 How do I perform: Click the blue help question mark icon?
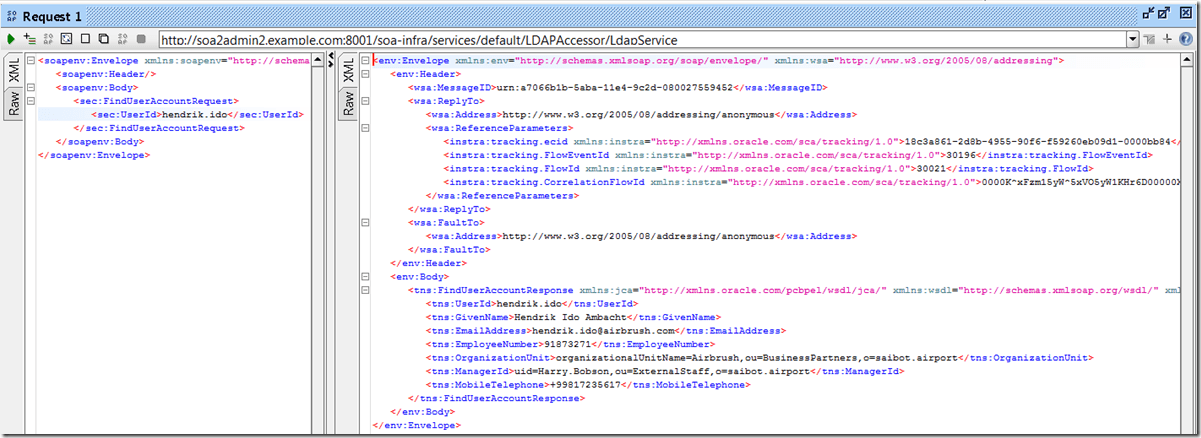[1185, 39]
